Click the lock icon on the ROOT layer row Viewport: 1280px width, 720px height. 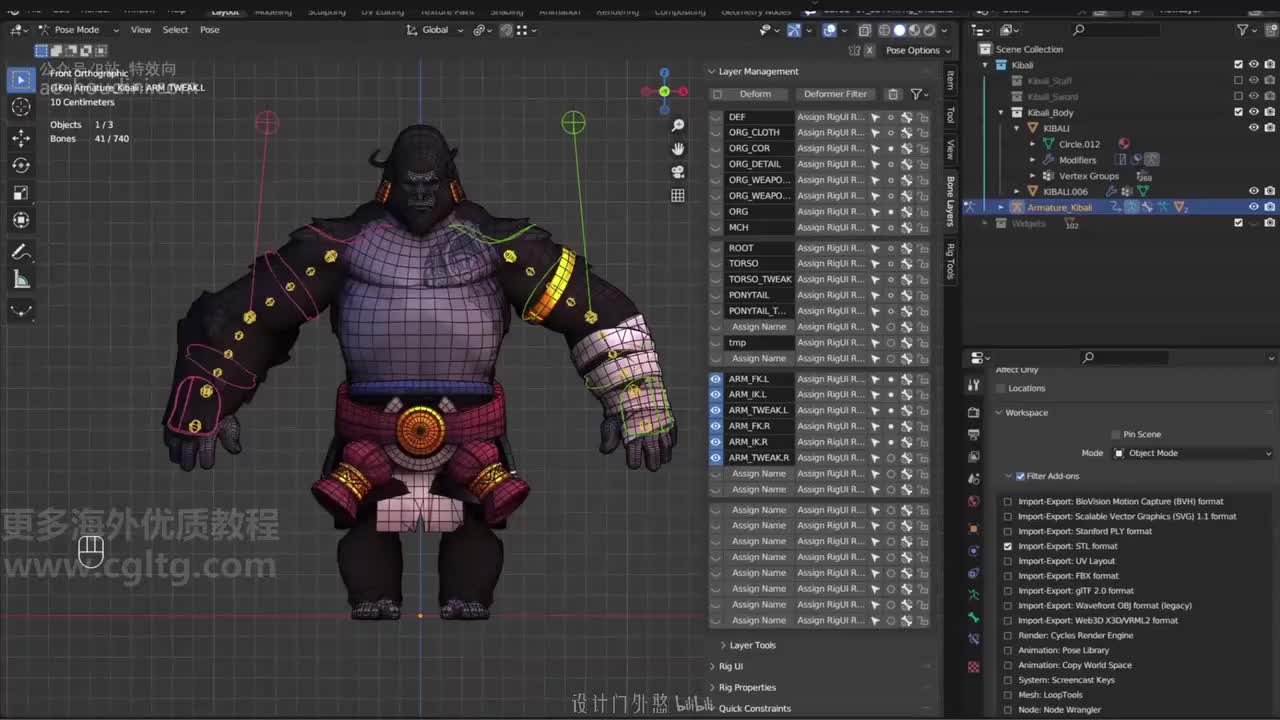[923, 248]
